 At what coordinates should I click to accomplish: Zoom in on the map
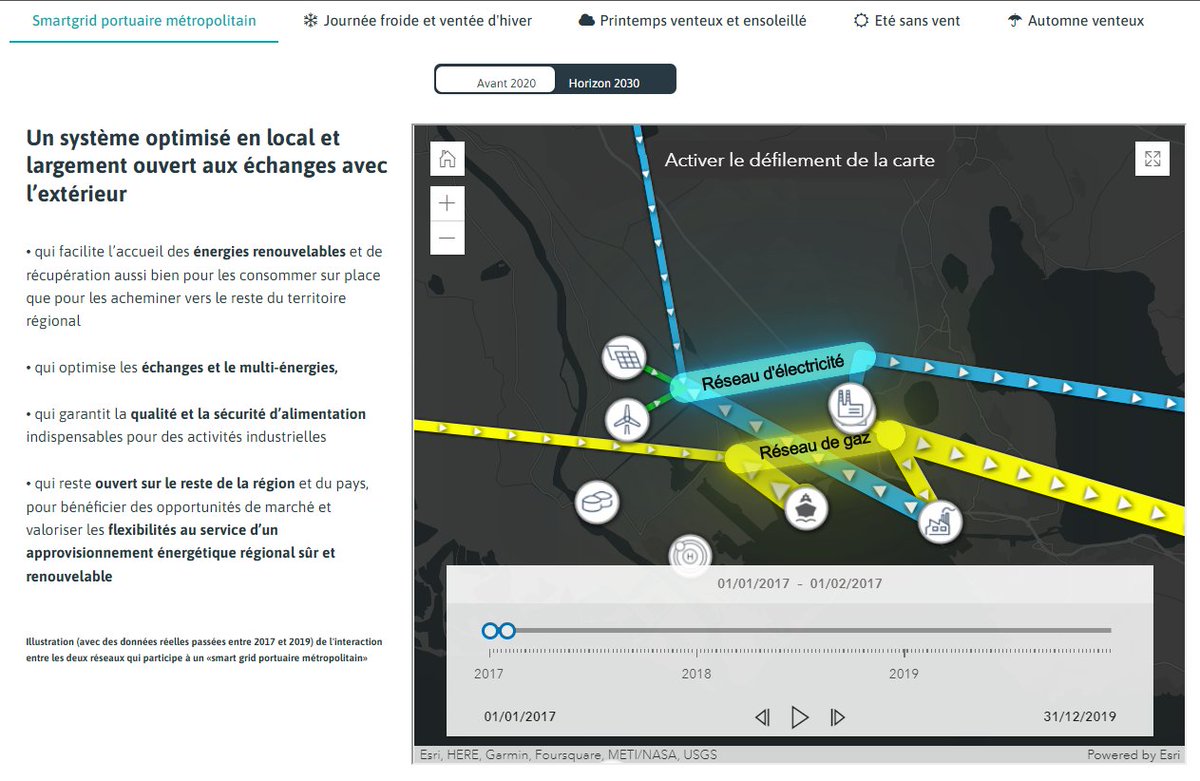coord(447,203)
